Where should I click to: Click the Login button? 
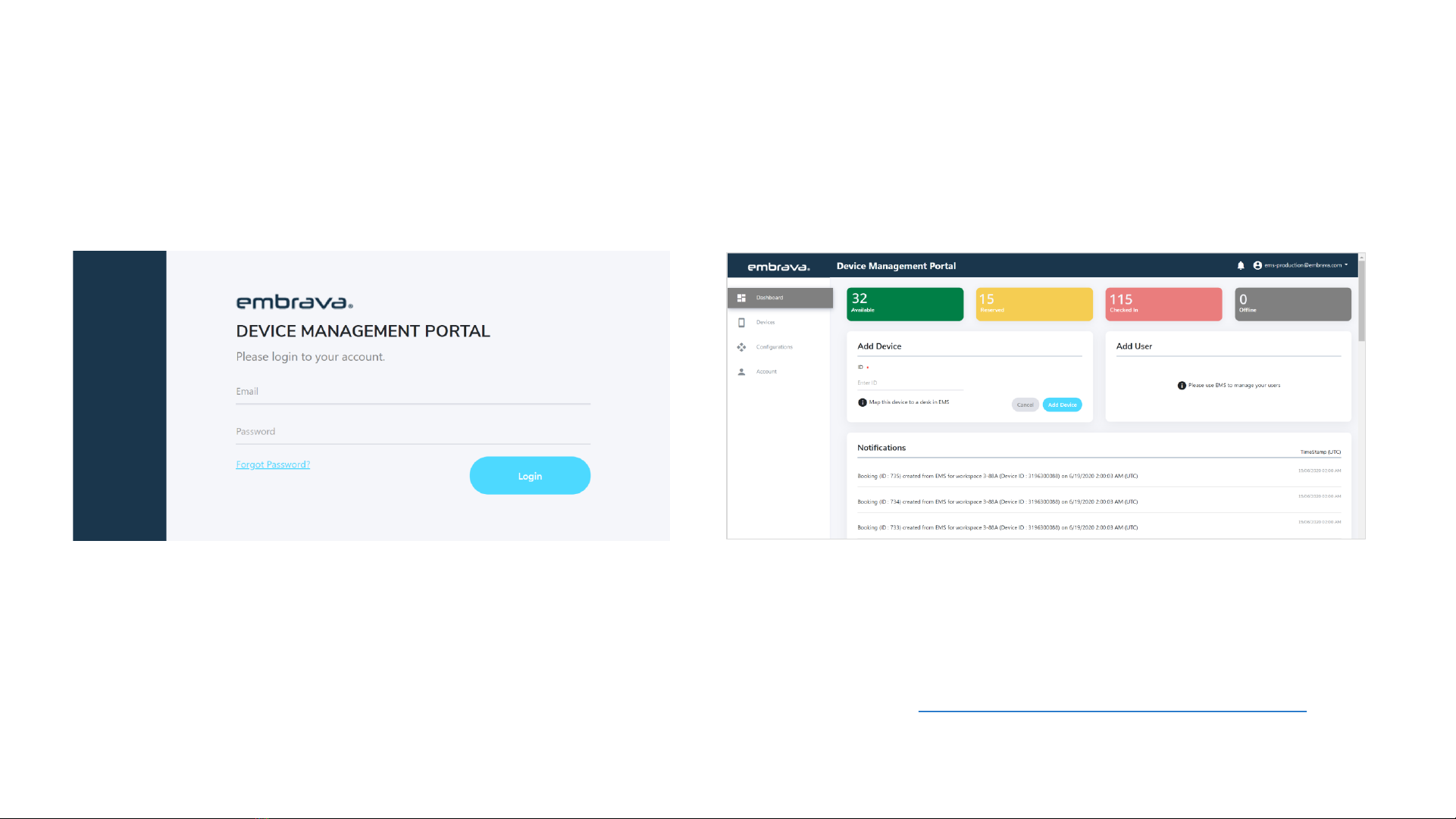tap(530, 476)
